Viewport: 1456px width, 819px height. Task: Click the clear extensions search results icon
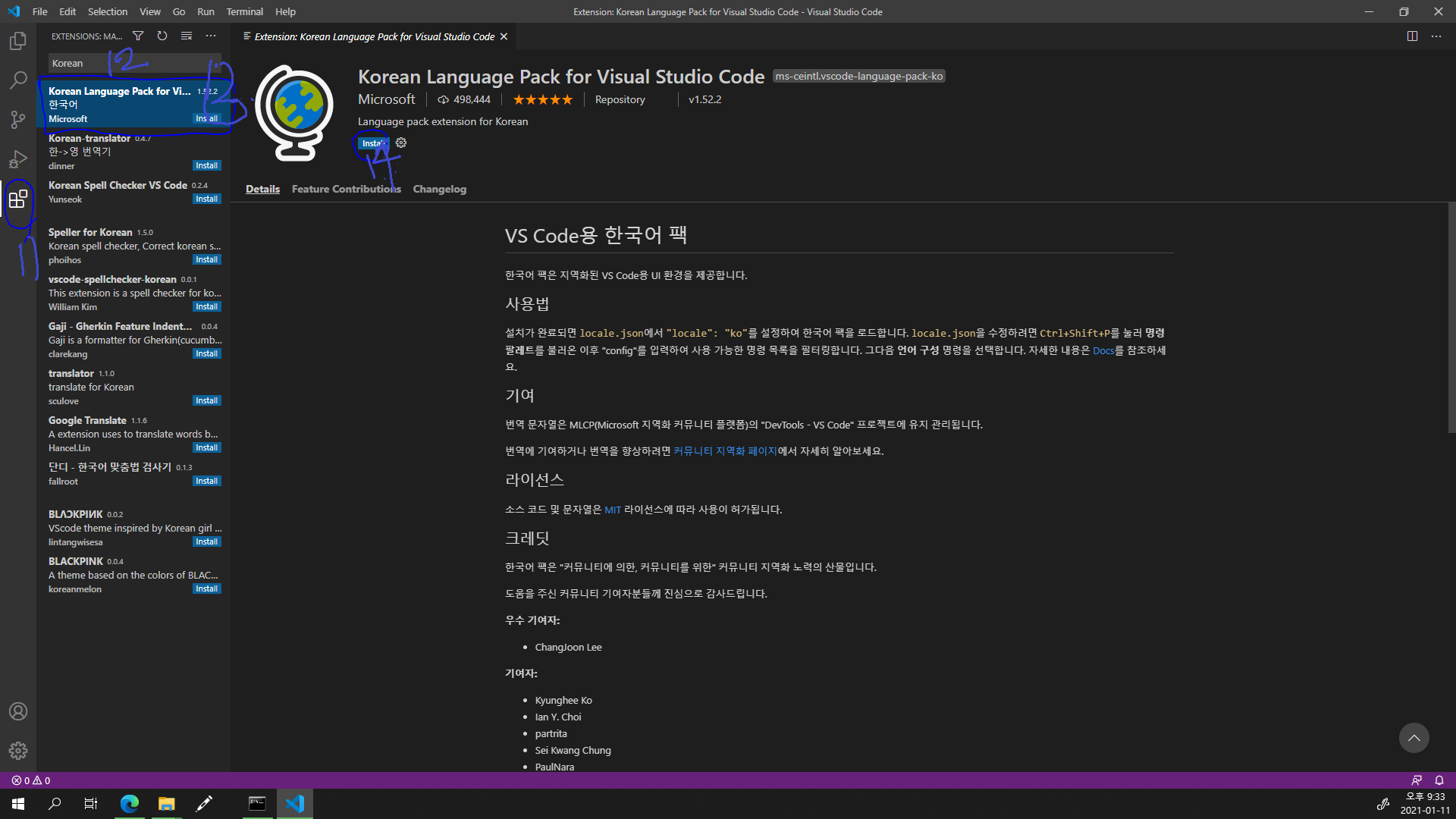187,36
